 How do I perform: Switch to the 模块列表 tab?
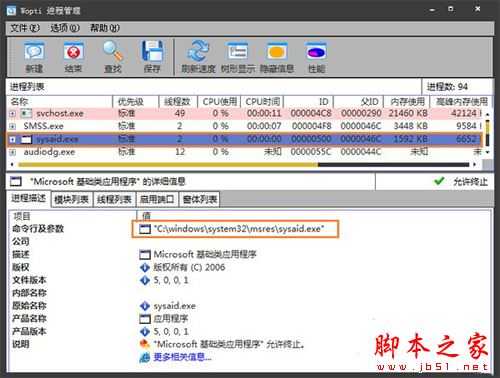[x=71, y=200]
